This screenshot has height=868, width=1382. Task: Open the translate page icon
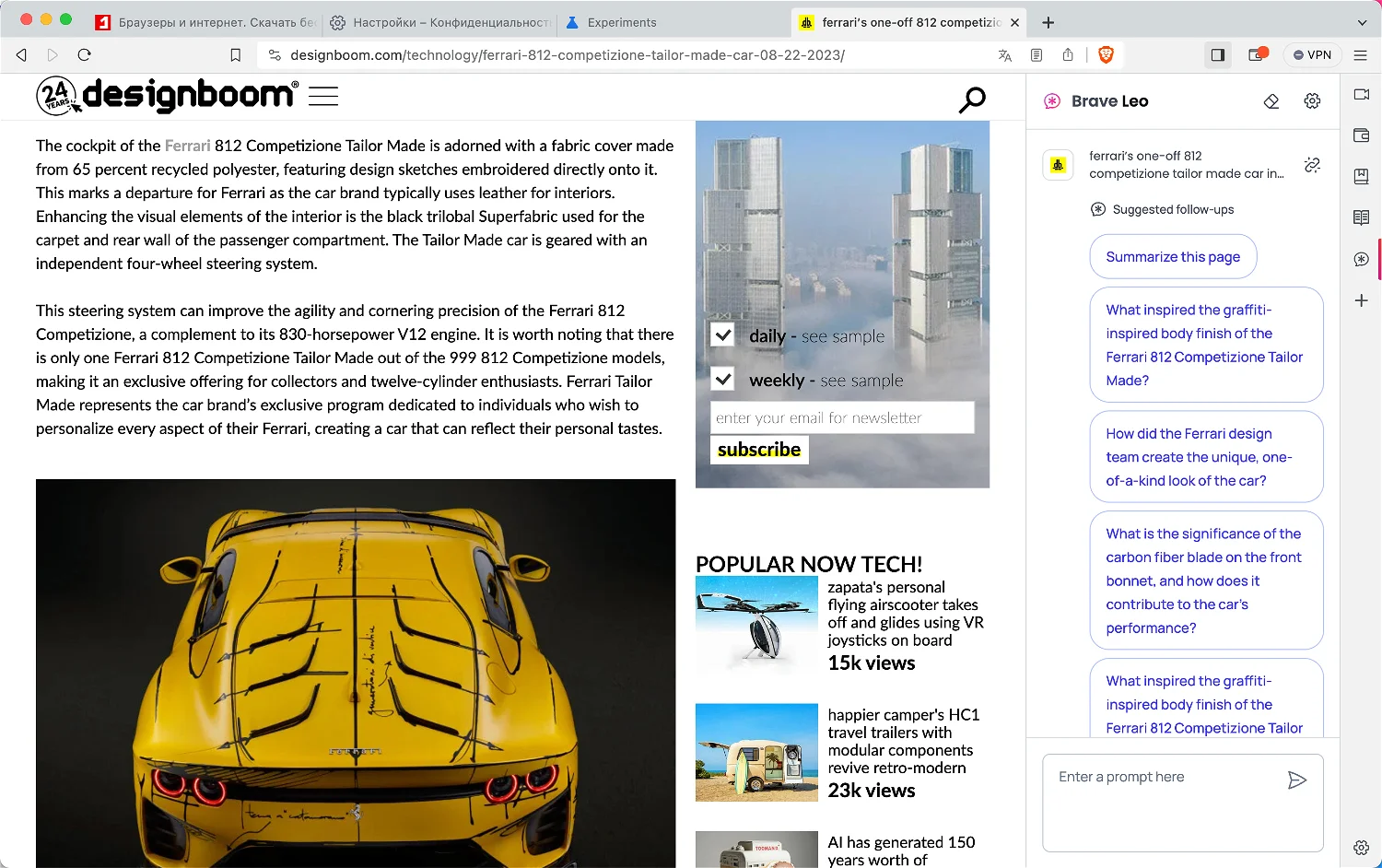pyautogui.click(x=1004, y=55)
